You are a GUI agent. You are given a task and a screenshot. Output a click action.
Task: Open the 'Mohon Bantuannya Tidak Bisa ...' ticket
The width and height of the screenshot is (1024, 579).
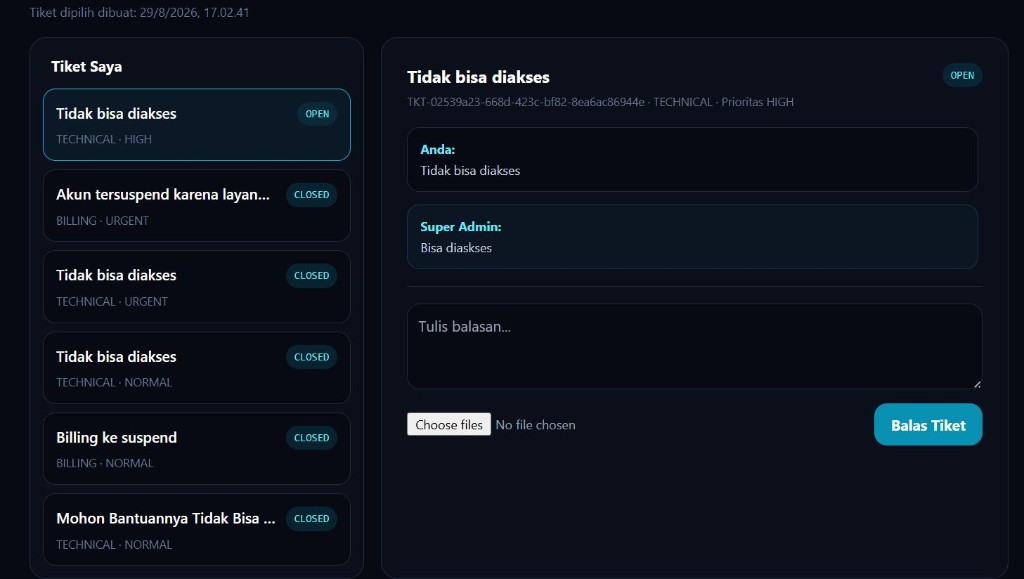(x=197, y=529)
